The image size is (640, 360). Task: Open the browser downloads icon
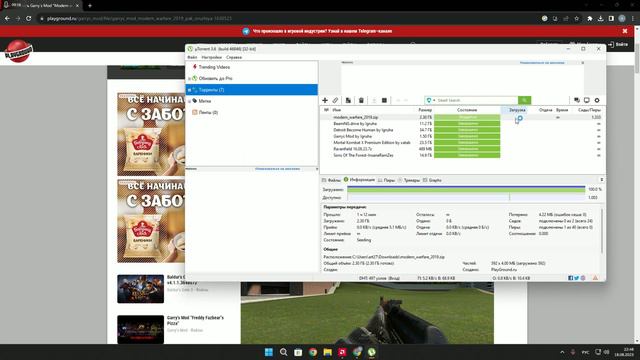click(600, 18)
